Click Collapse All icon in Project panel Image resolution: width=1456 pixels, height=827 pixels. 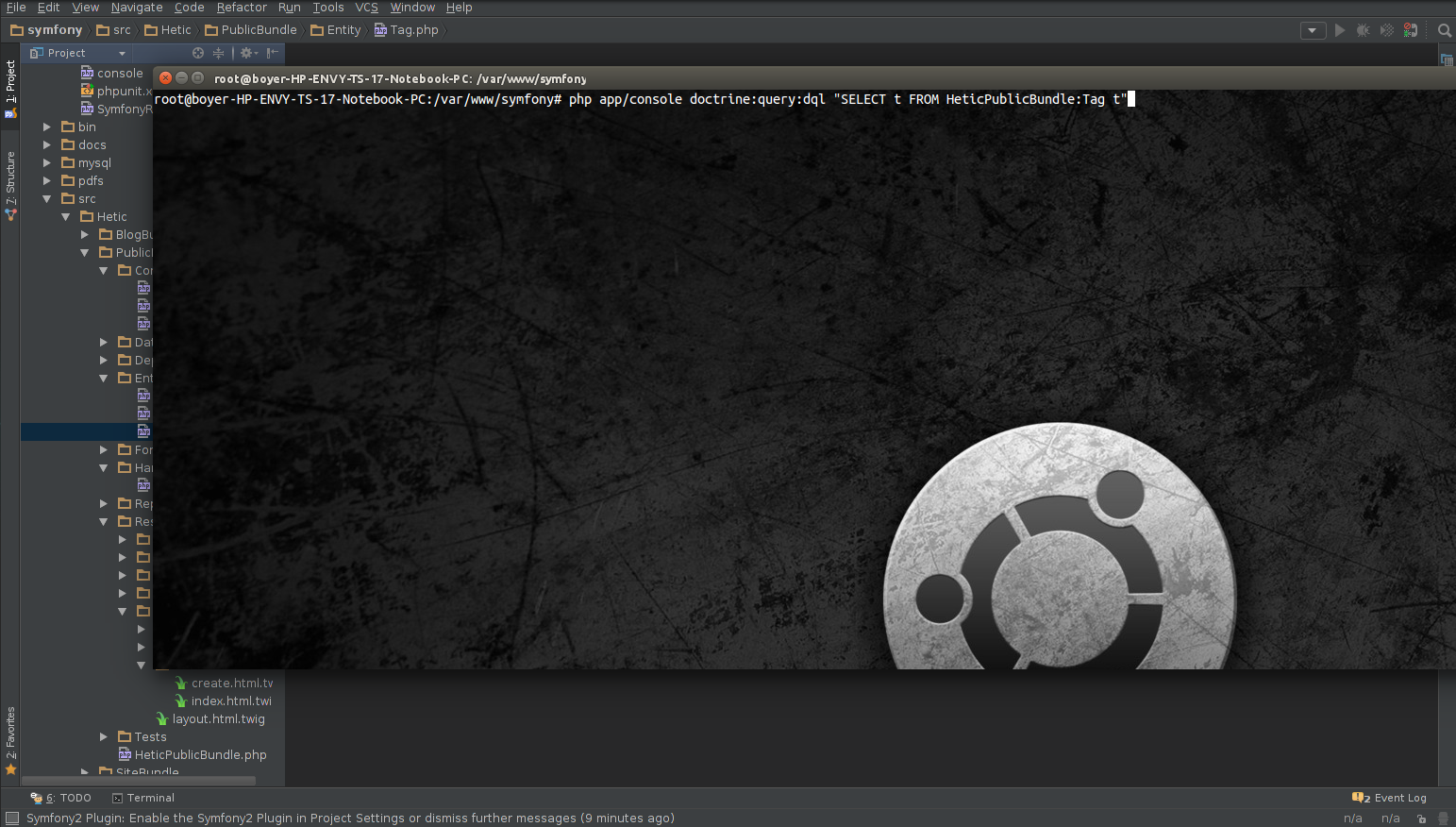218,53
